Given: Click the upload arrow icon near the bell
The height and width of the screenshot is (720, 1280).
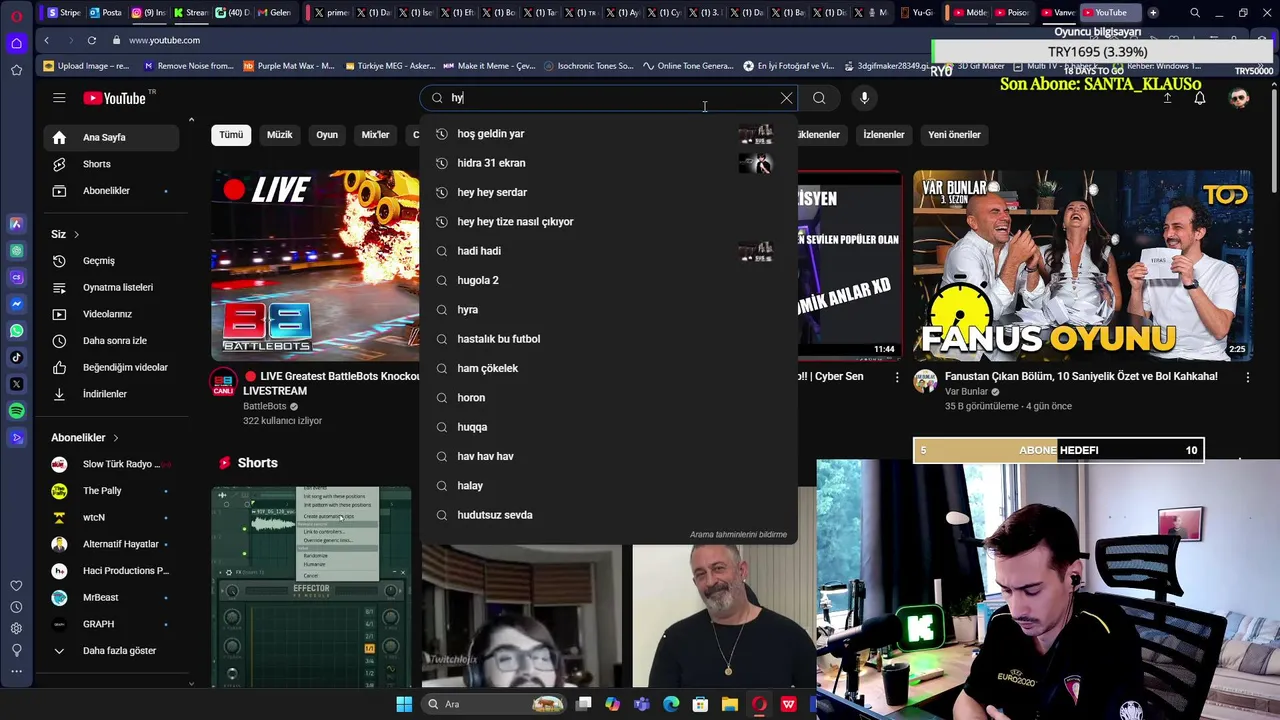Looking at the screenshot, I should (1167, 98).
